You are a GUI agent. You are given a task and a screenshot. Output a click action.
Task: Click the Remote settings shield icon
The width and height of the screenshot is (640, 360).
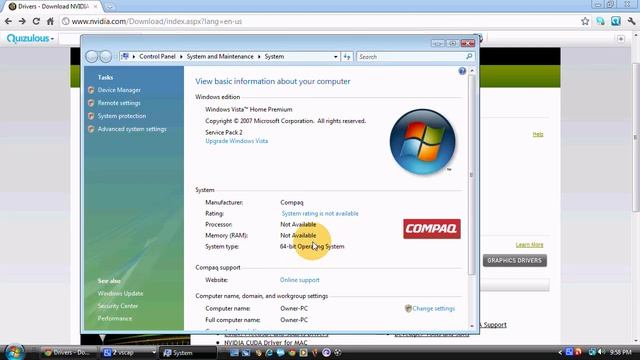pos(91,103)
